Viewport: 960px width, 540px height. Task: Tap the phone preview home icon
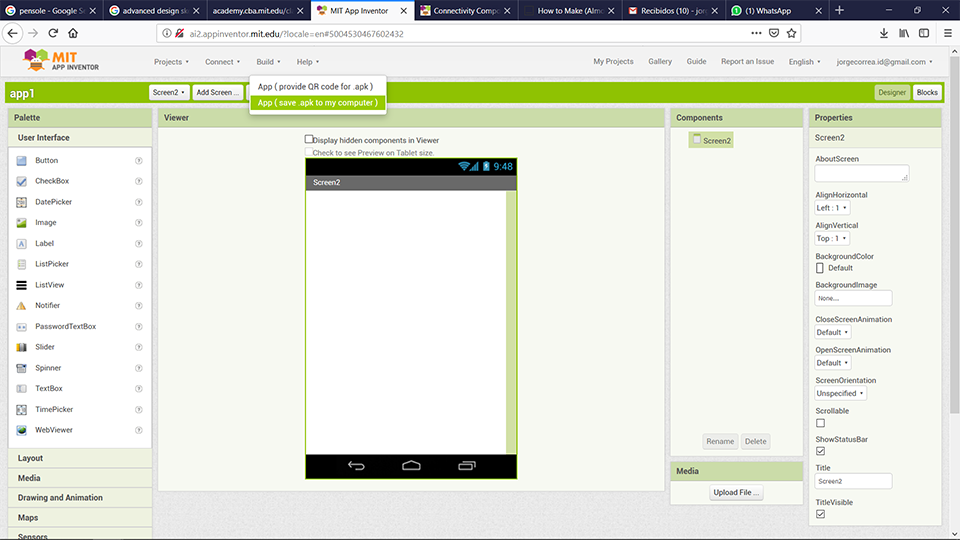[x=411, y=466]
